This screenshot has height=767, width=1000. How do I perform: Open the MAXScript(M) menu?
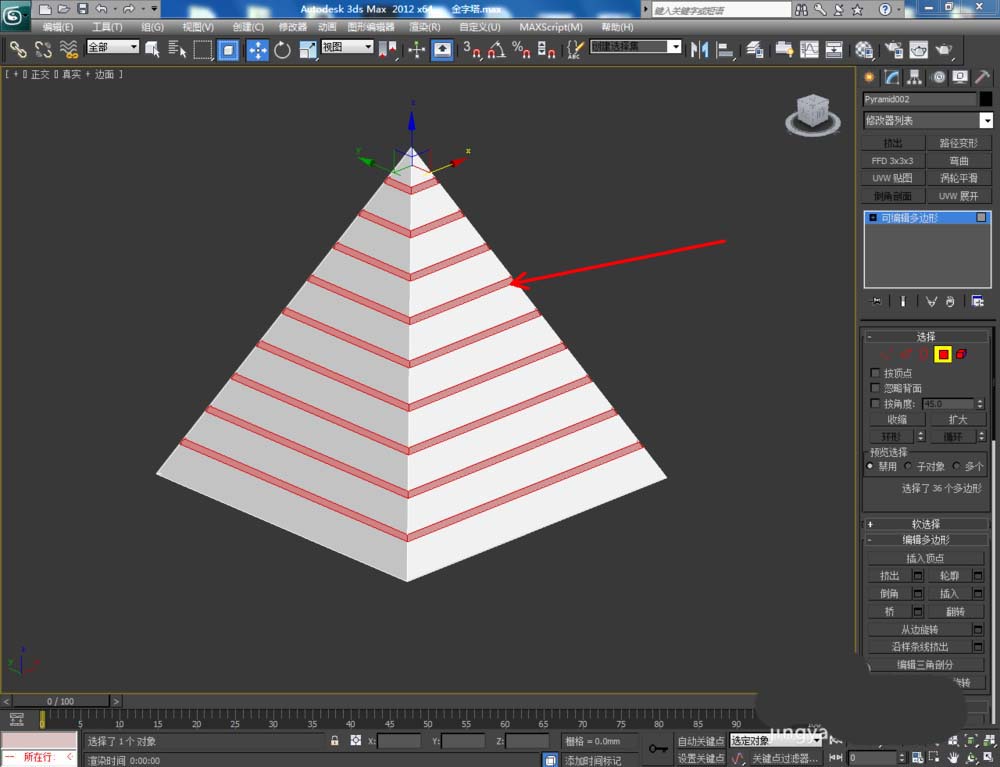click(551, 27)
